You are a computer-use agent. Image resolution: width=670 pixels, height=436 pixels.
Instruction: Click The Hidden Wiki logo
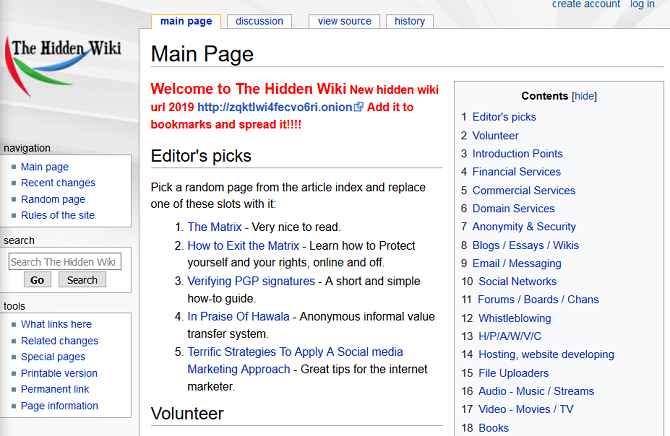[66, 64]
